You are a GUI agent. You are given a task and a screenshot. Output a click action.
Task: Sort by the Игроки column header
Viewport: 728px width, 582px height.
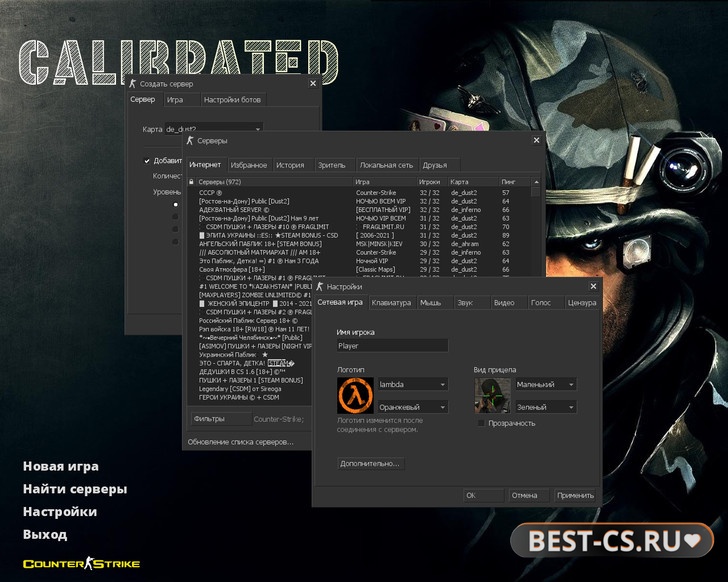click(x=432, y=182)
